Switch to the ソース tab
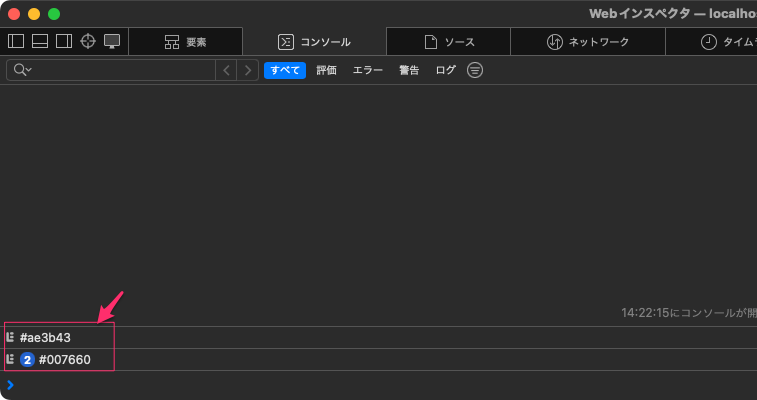Image resolution: width=757 pixels, height=400 pixels. (448, 42)
